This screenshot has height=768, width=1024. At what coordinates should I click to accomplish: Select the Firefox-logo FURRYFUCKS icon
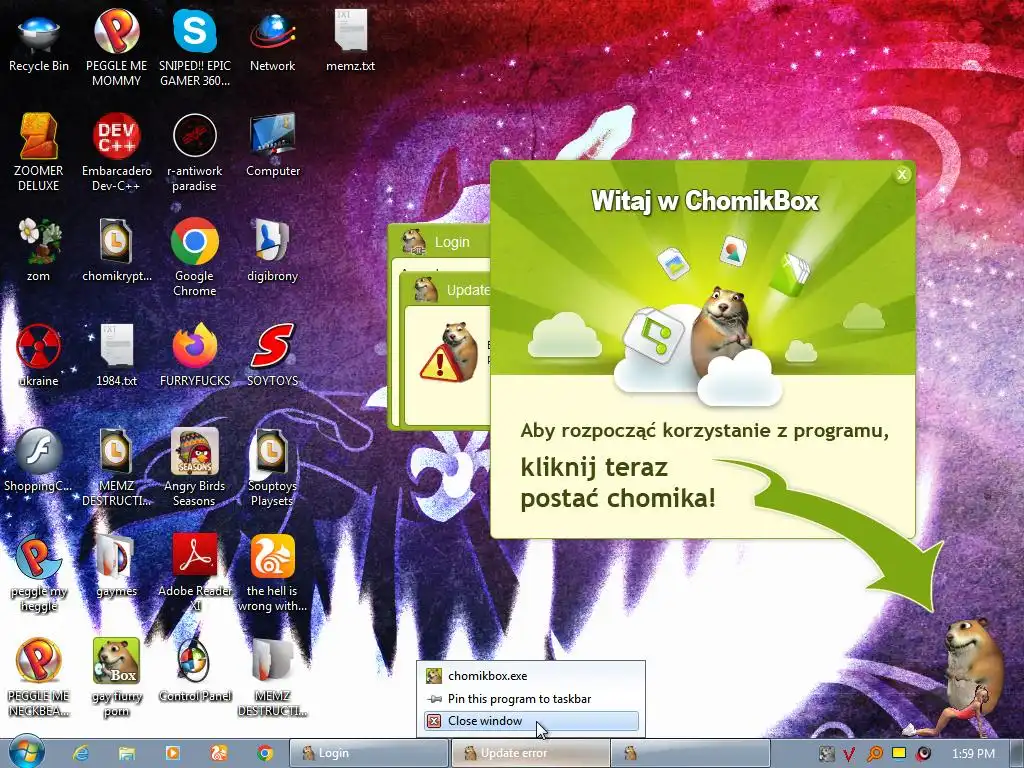(195, 356)
